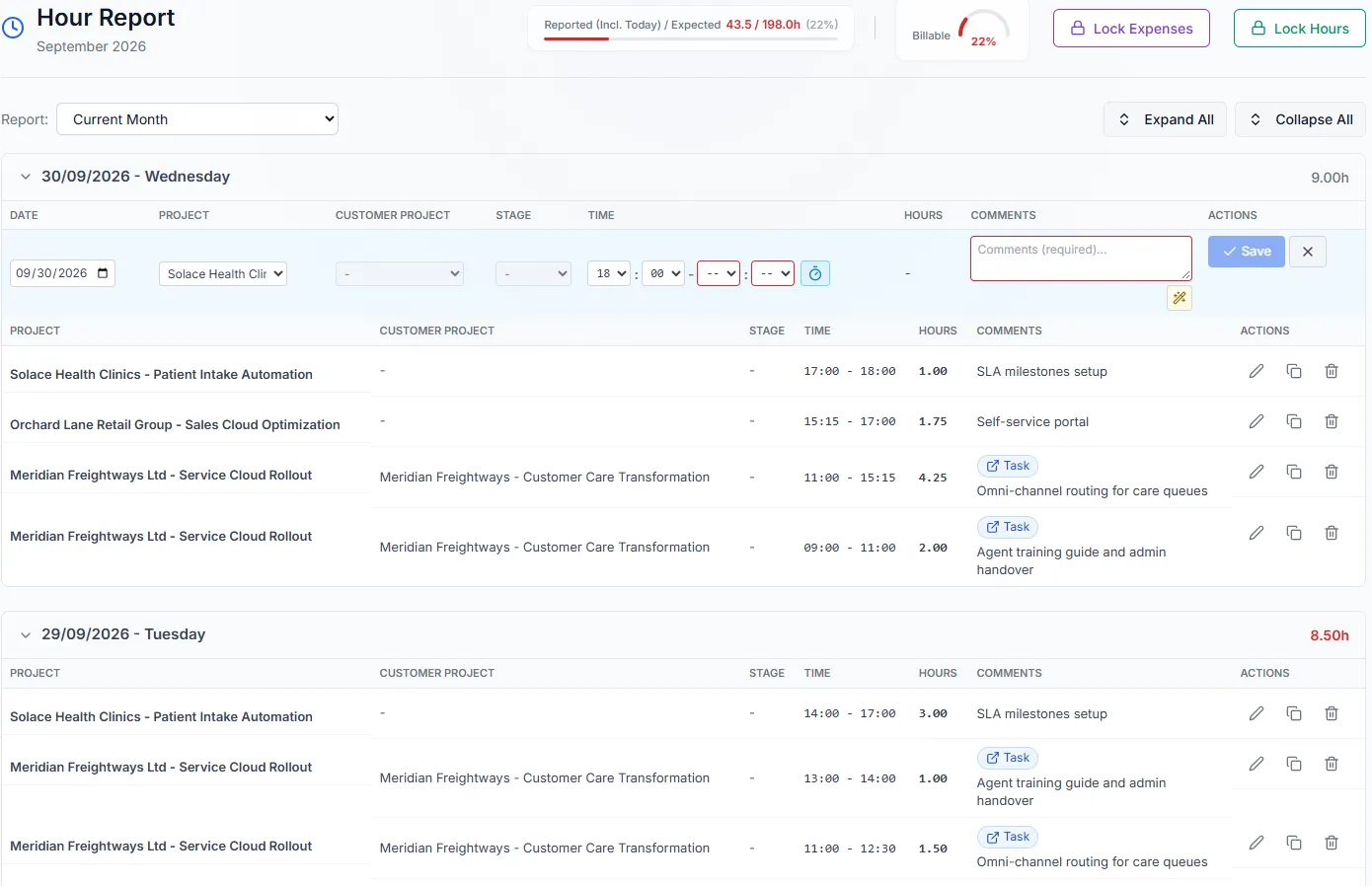Click the magic wand comment suggestion icon
The height and width of the screenshot is (886, 1372).
point(1180,298)
